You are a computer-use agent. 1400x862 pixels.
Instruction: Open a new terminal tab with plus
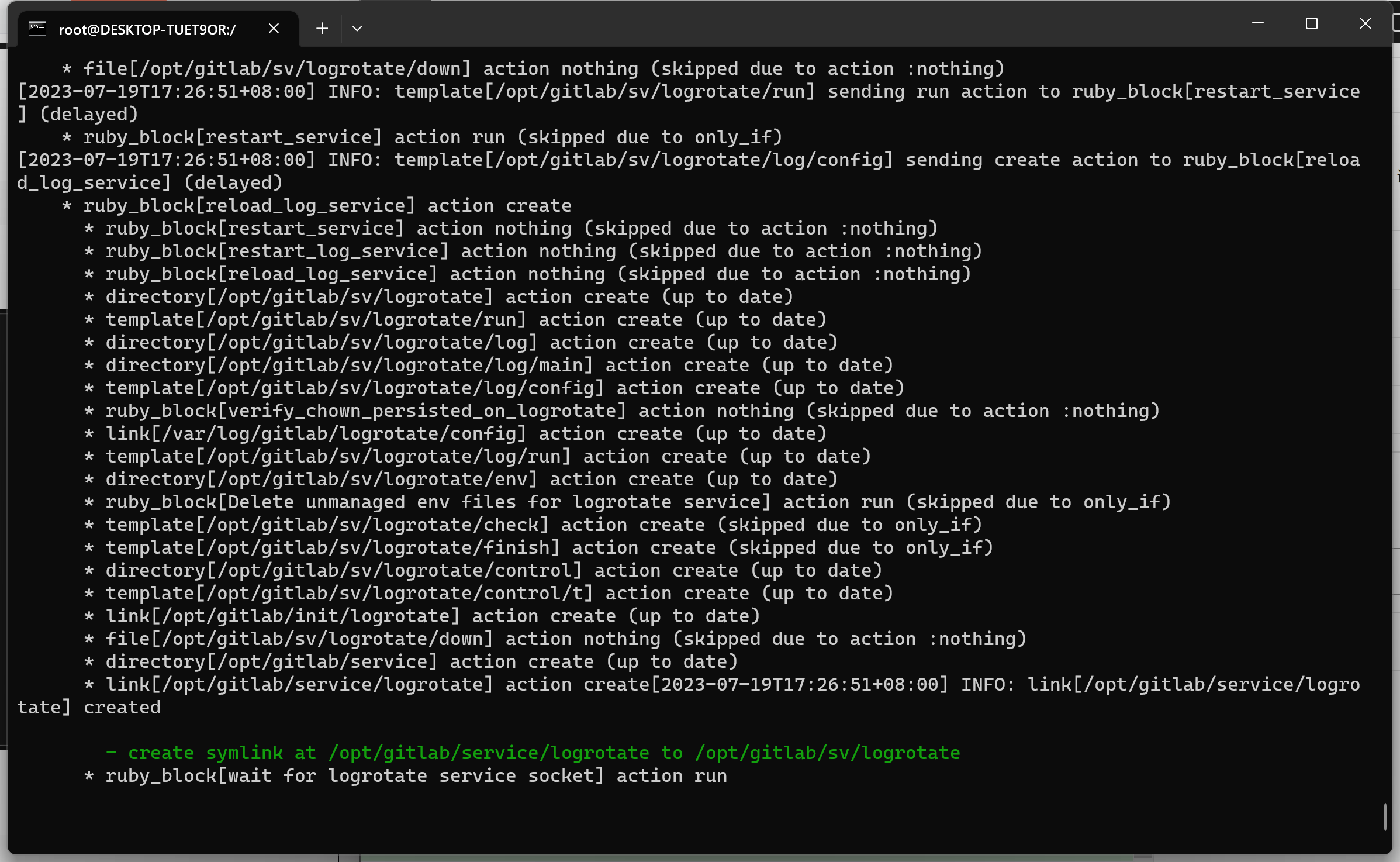coord(322,29)
